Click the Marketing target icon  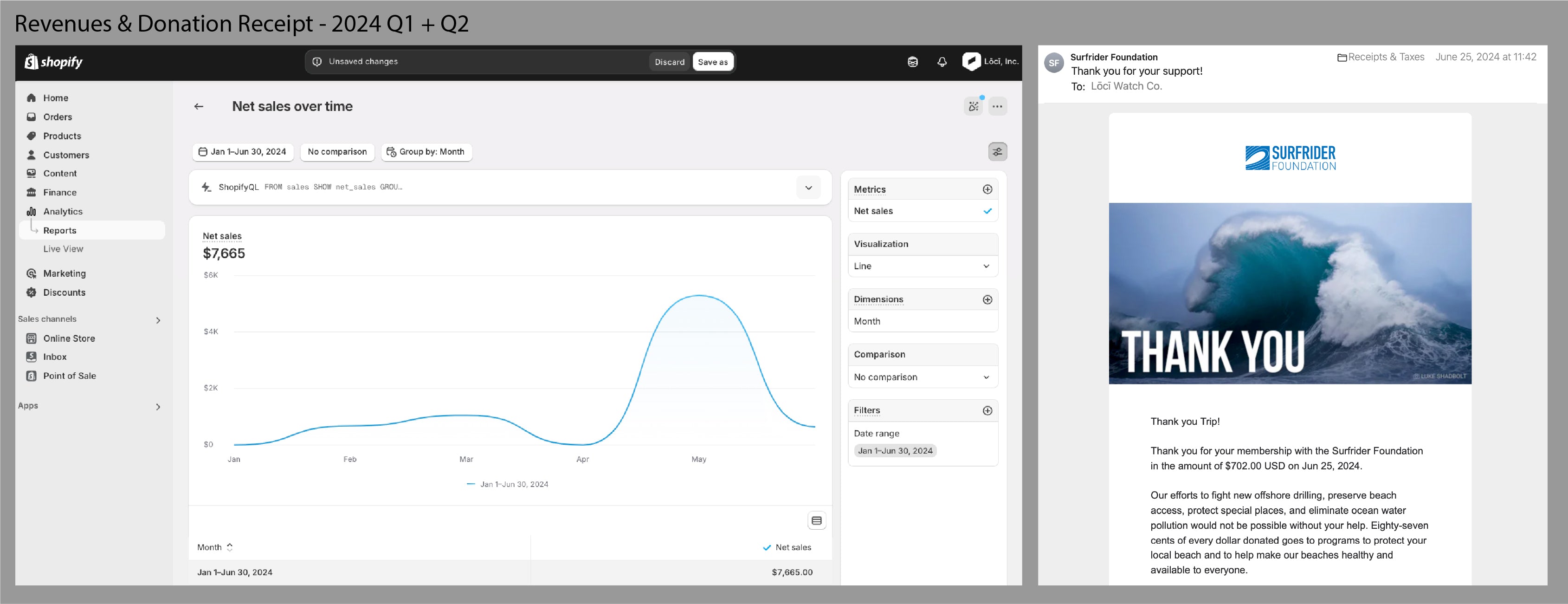[31, 273]
